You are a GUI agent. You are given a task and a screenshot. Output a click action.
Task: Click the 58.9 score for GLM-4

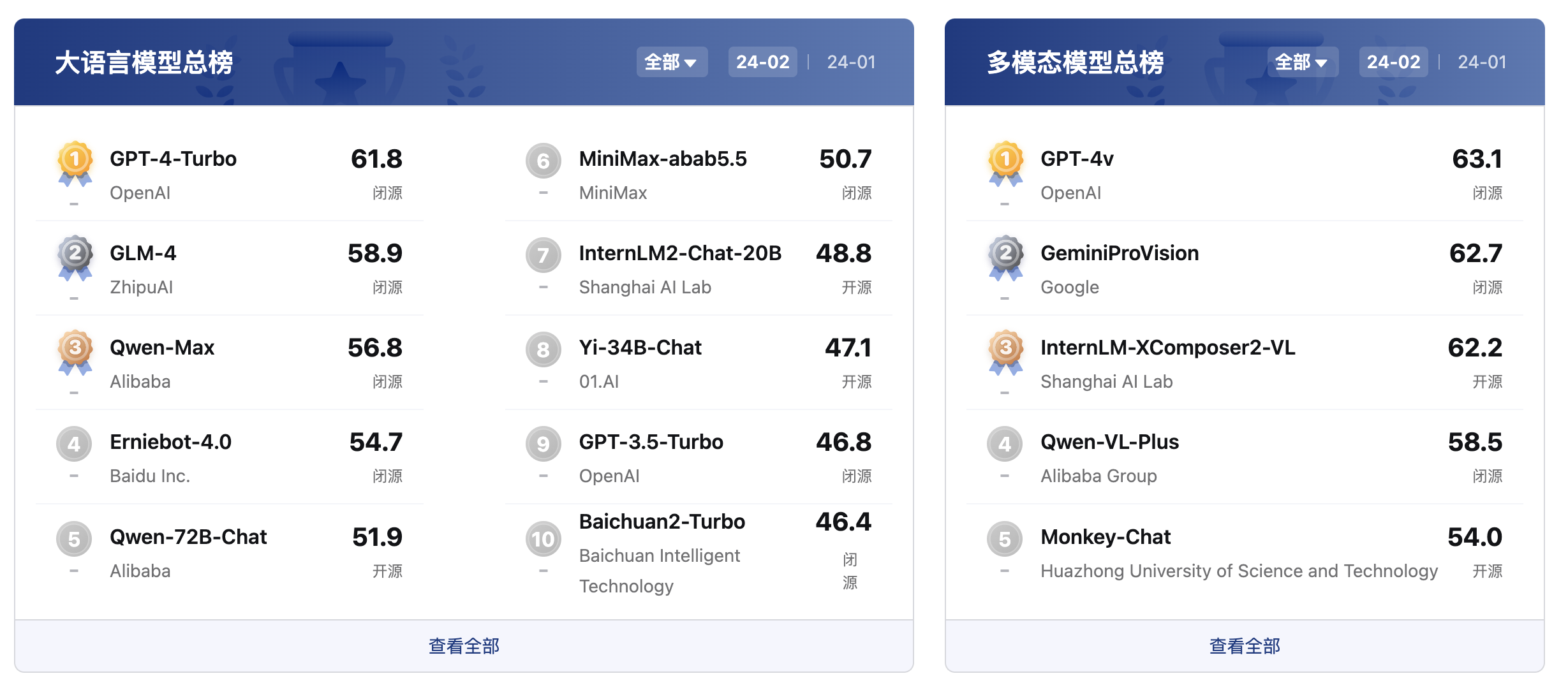tap(375, 253)
